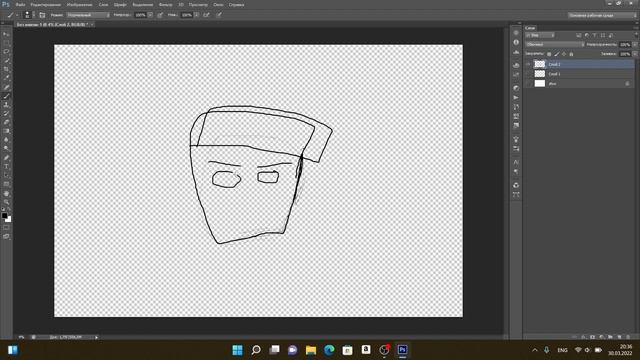Open brush flow slider arrow
Screen dimensions: 640x360
click(x=197, y=15)
